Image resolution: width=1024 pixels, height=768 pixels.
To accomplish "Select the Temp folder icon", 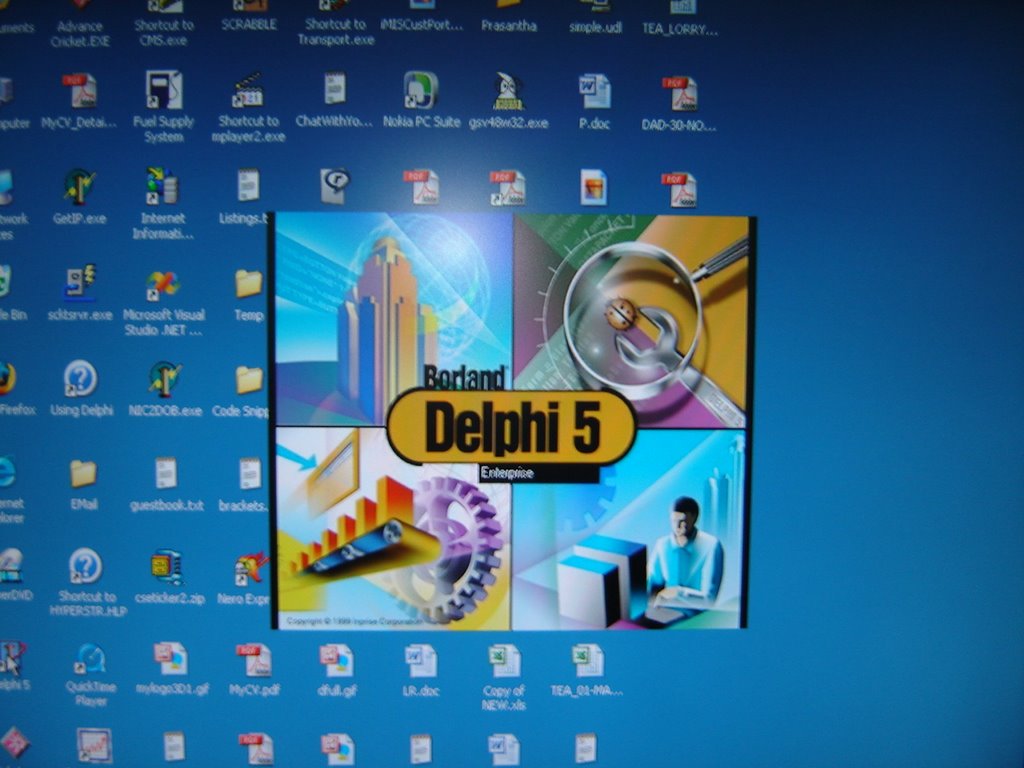I will tap(249, 283).
